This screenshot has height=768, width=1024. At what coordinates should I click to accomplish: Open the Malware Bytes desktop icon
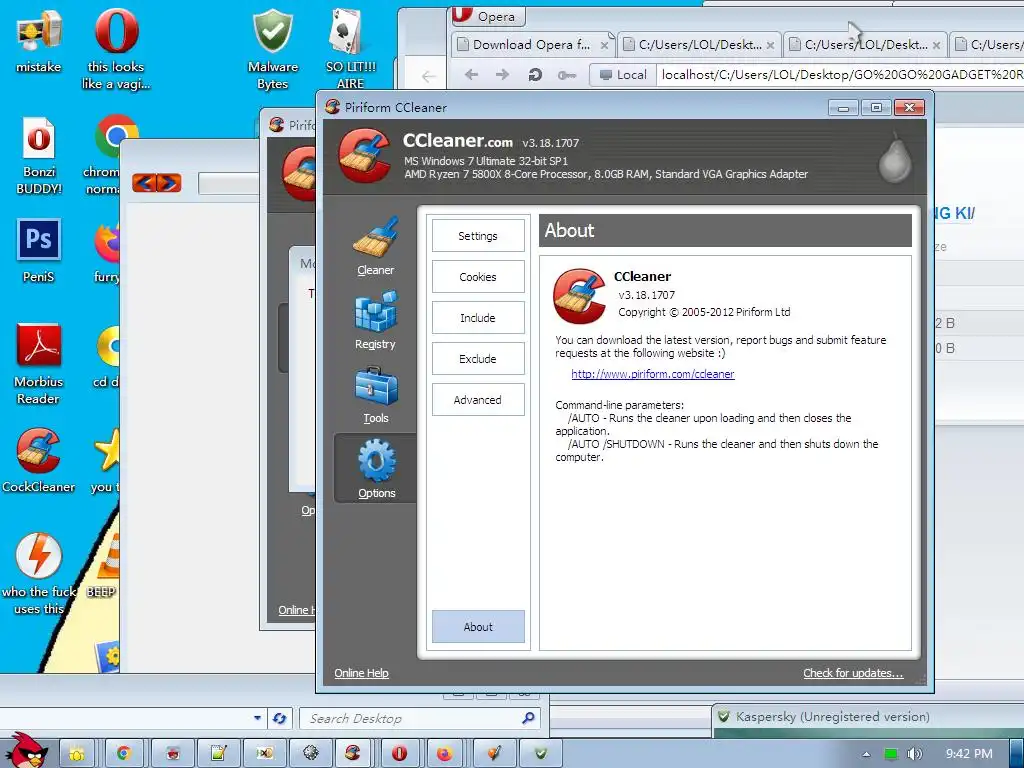coord(273,47)
